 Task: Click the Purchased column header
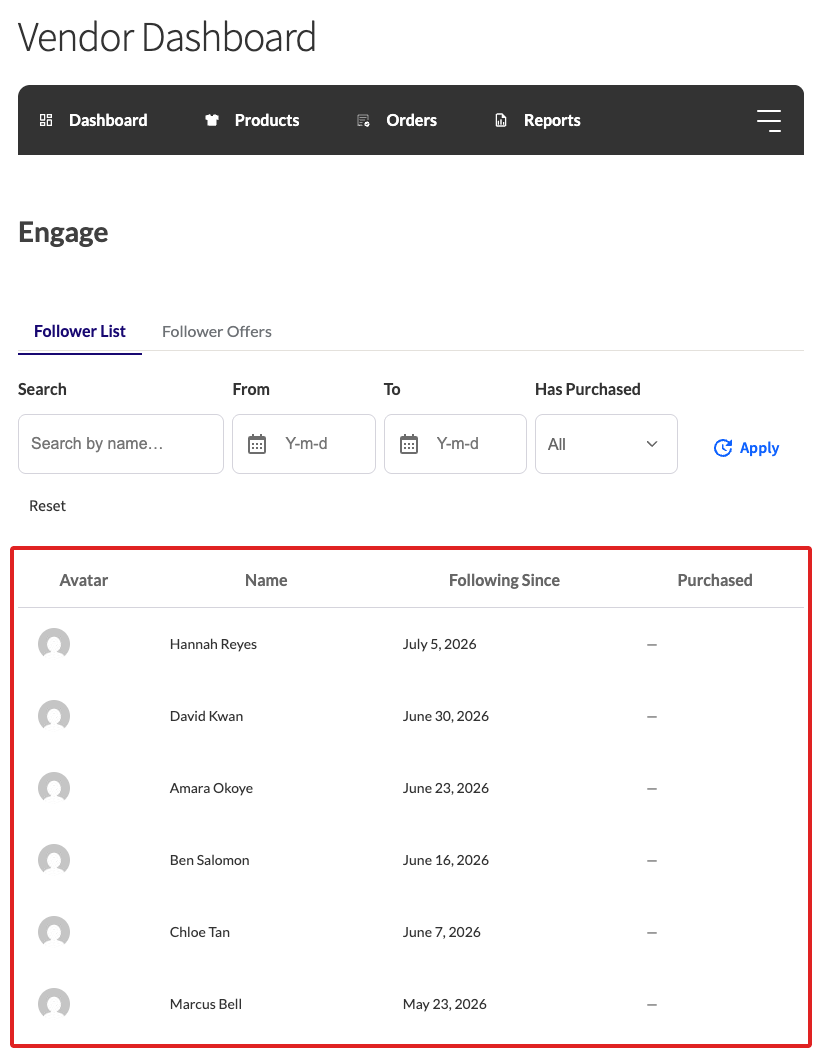click(x=715, y=580)
